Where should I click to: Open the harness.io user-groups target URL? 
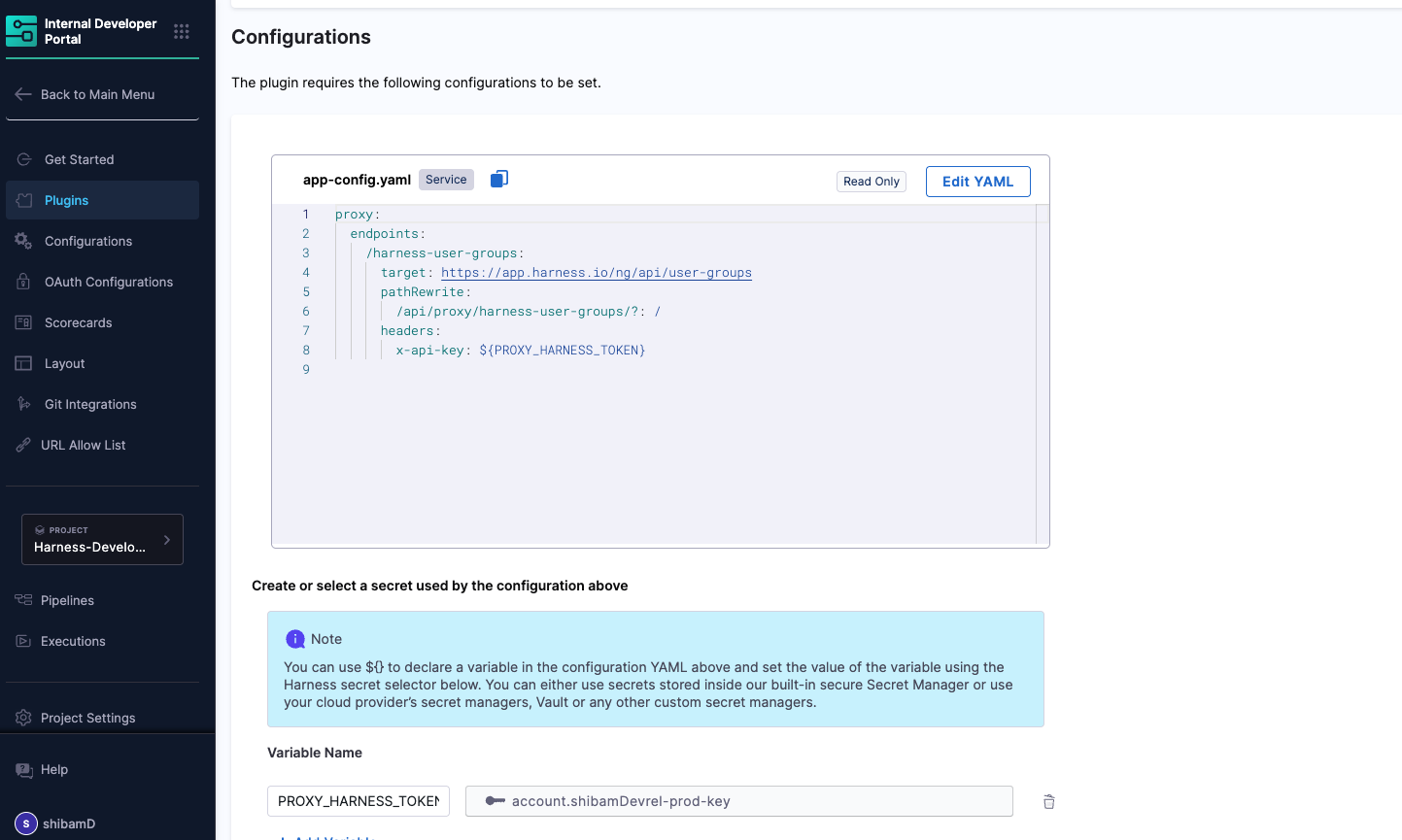pos(596,273)
